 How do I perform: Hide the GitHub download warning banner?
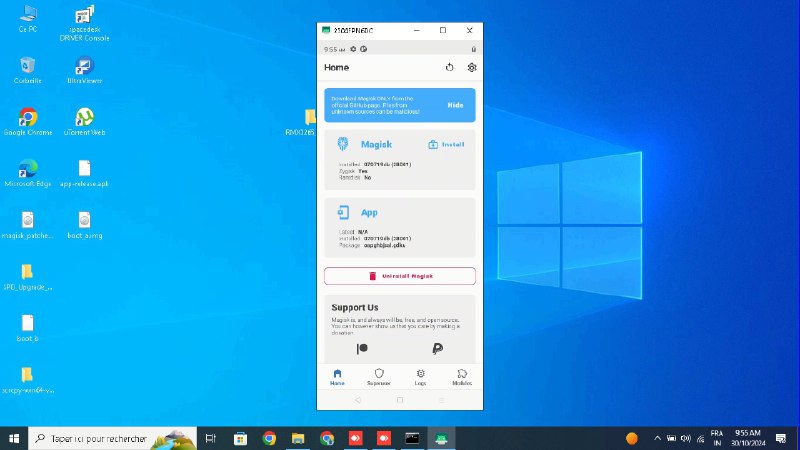click(x=455, y=105)
